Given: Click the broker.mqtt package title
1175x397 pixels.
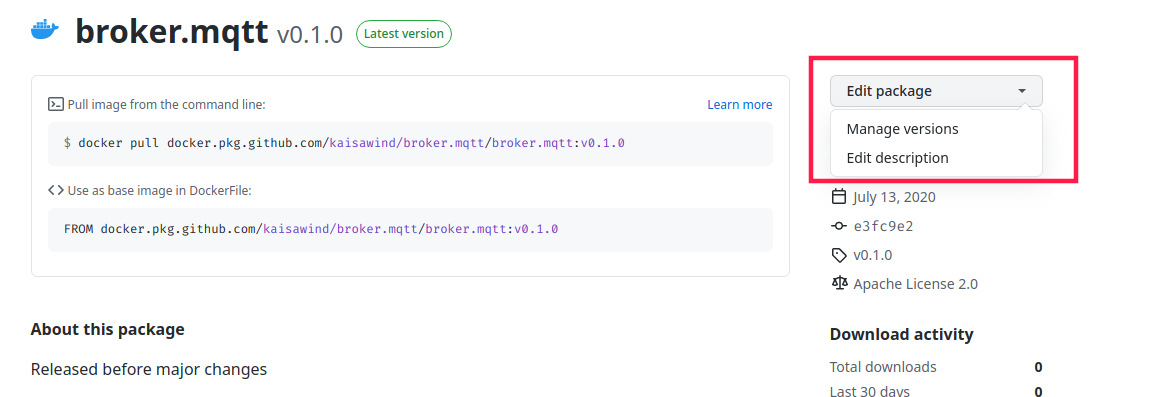Looking at the screenshot, I should pyautogui.click(x=171, y=32).
